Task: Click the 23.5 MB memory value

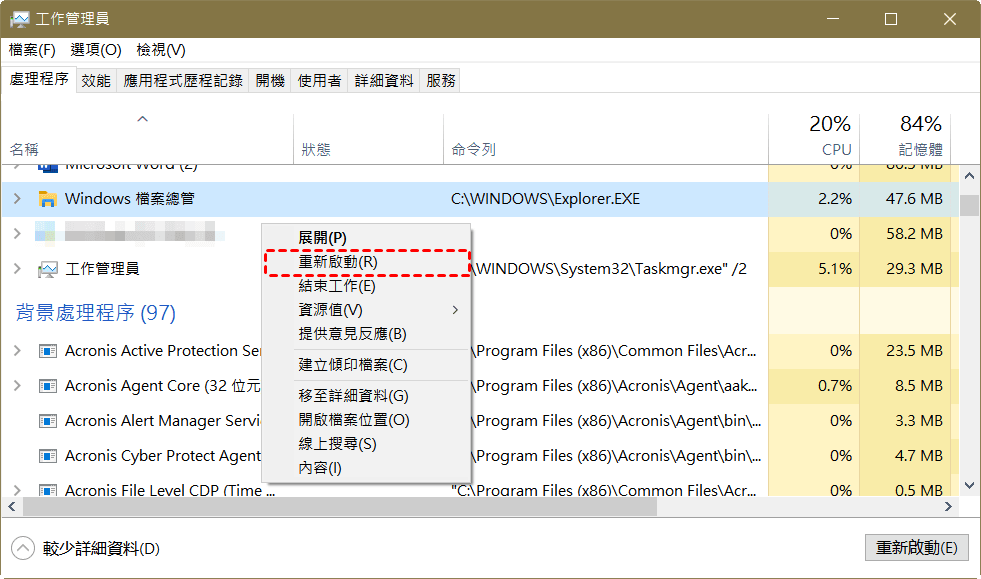Action: [914, 351]
